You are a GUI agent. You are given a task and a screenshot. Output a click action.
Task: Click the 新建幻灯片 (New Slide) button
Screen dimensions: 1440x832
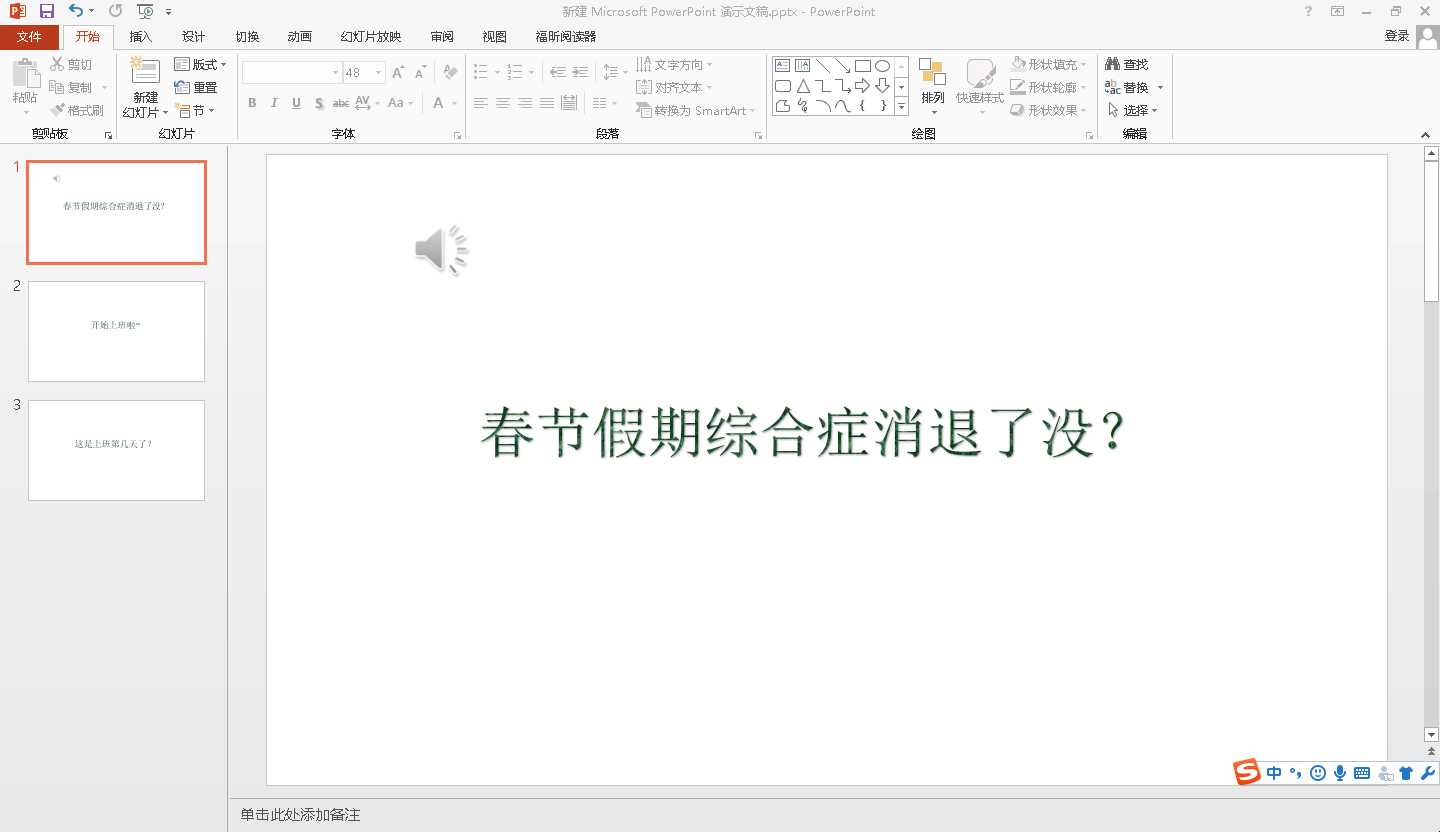[145, 85]
